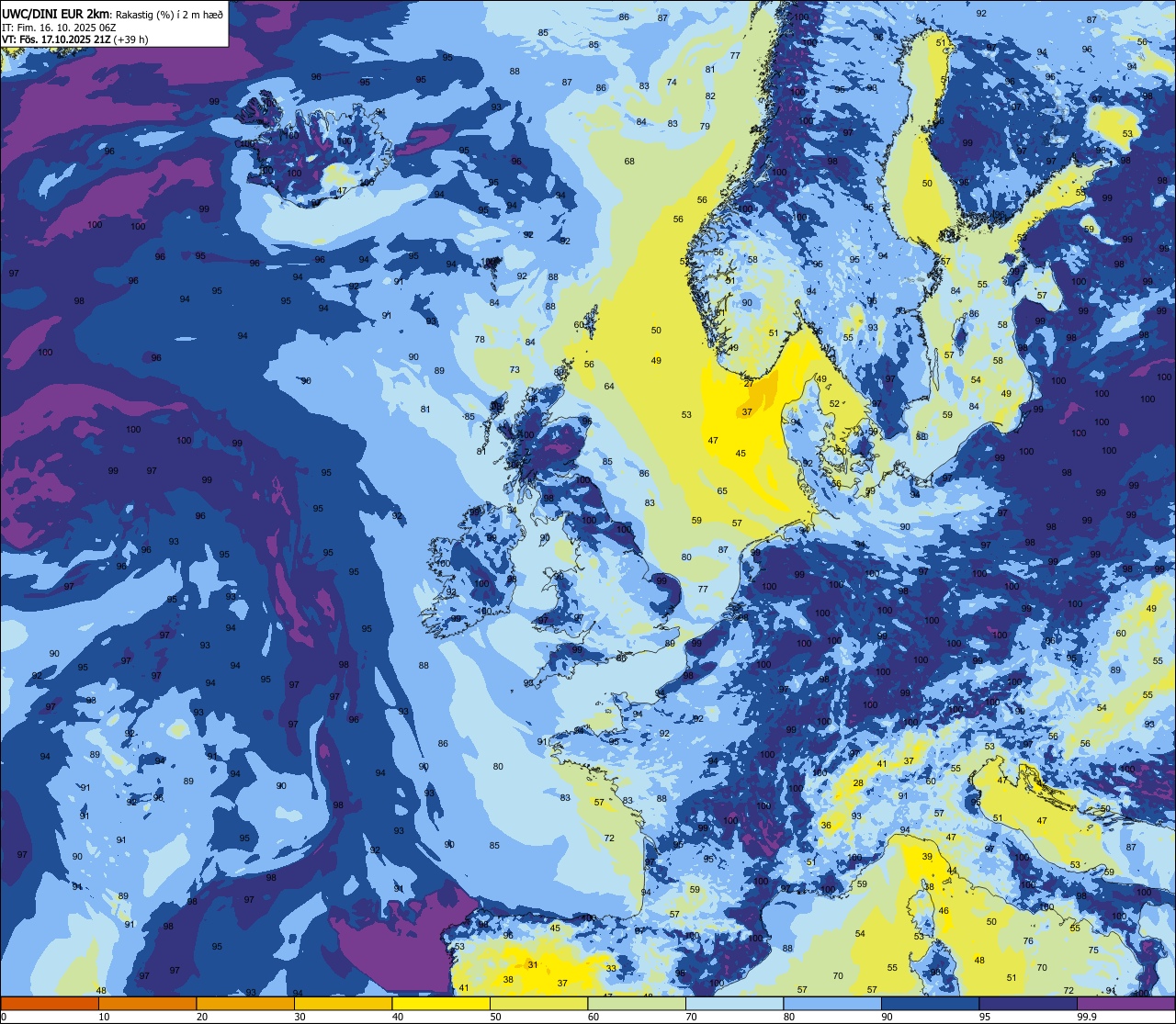Click the "VT: Fös. 17.10.2025 21Z (+39 h)" line
The height and width of the screenshot is (1024, 1176).
[x=75, y=39]
